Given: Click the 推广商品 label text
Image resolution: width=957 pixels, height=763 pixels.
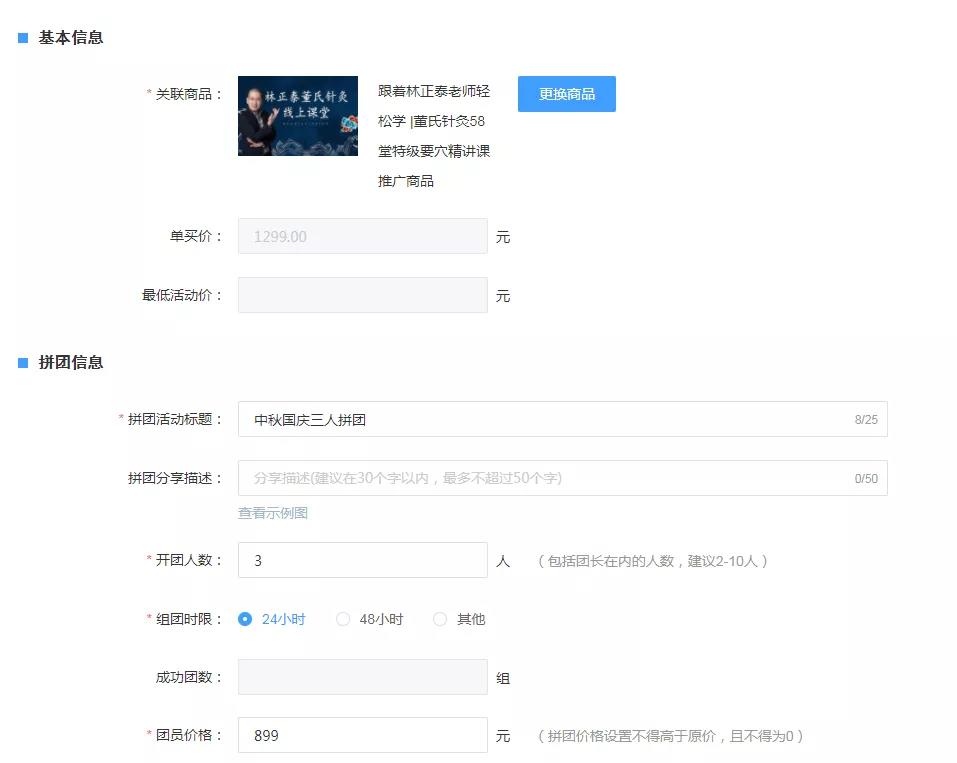Looking at the screenshot, I should pyautogui.click(x=406, y=181).
